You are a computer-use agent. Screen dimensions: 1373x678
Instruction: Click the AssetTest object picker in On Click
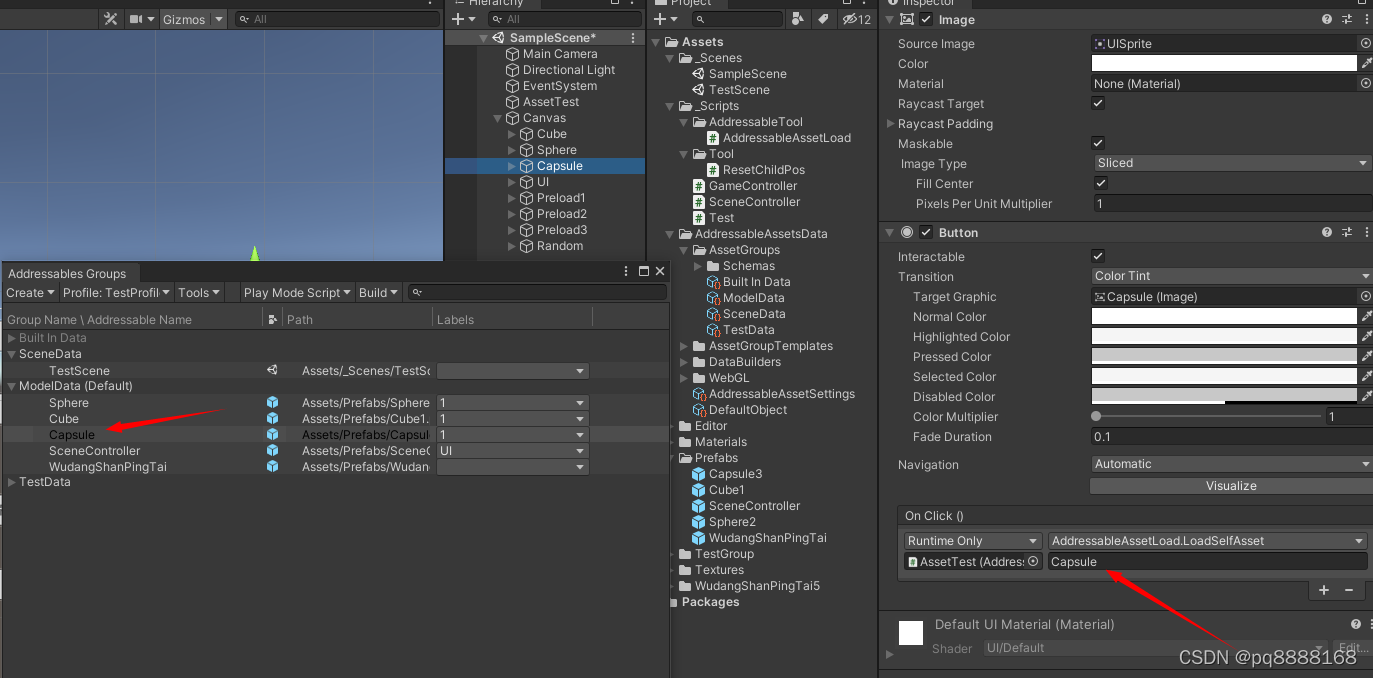(x=1033, y=562)
